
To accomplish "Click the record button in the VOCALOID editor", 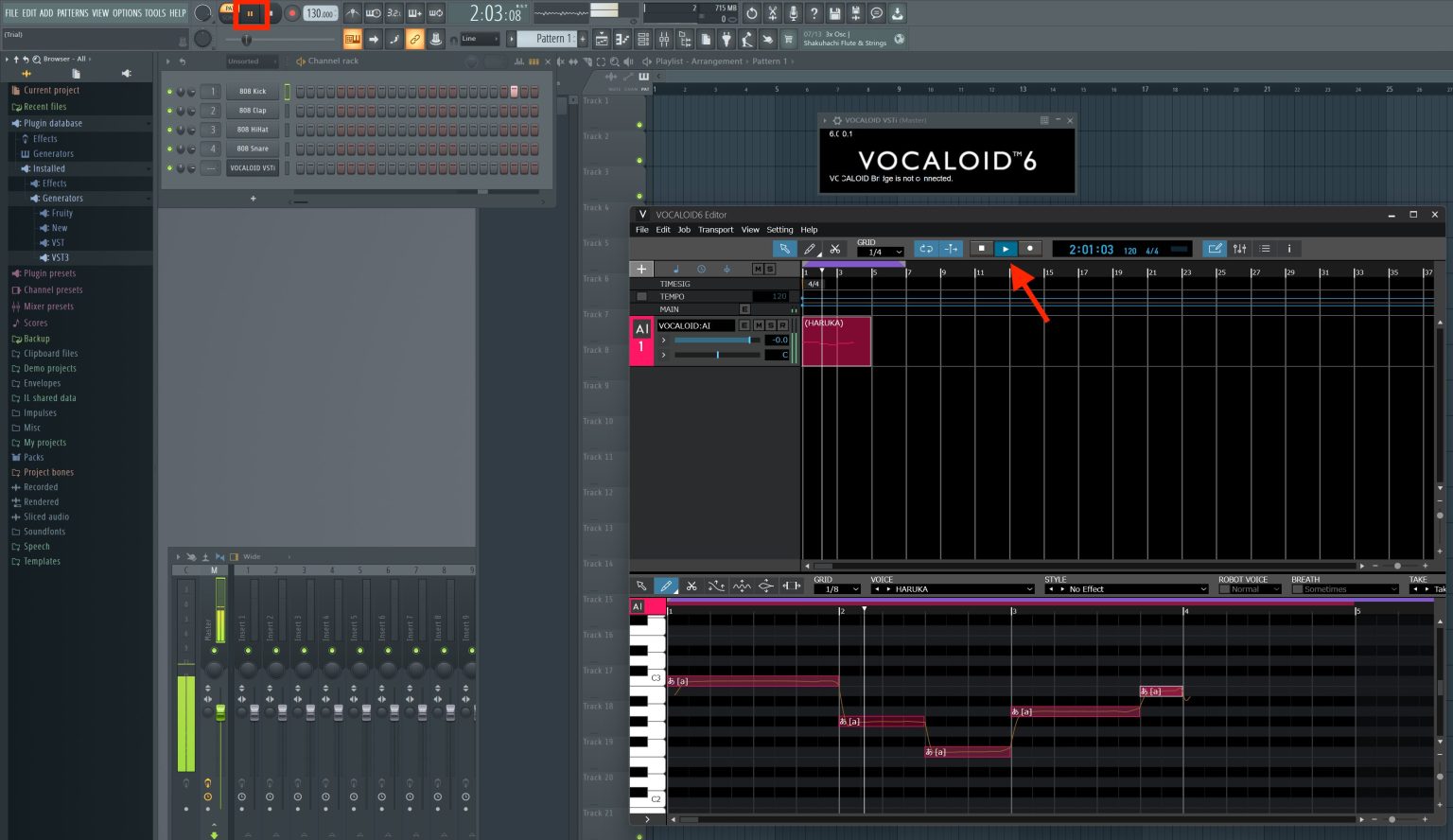I will (1029, 249).
